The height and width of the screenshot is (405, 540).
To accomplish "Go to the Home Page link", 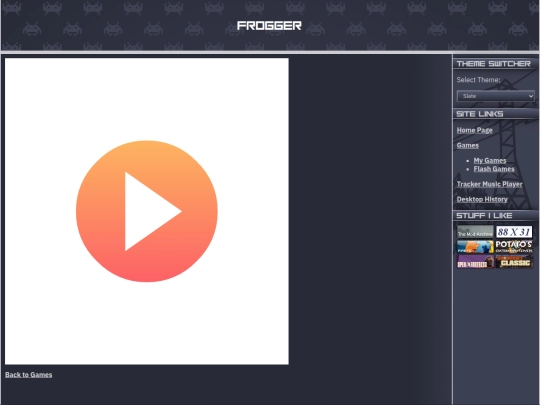I will 474,130.
